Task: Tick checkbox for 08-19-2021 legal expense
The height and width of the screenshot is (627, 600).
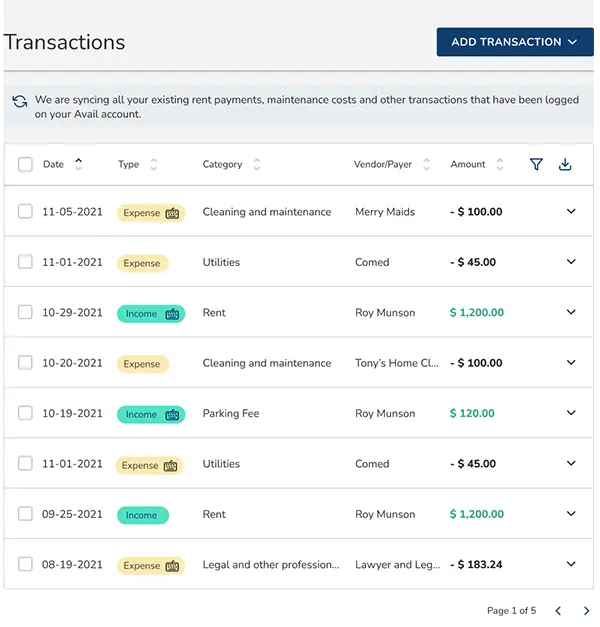Action: tap(25, 564)
